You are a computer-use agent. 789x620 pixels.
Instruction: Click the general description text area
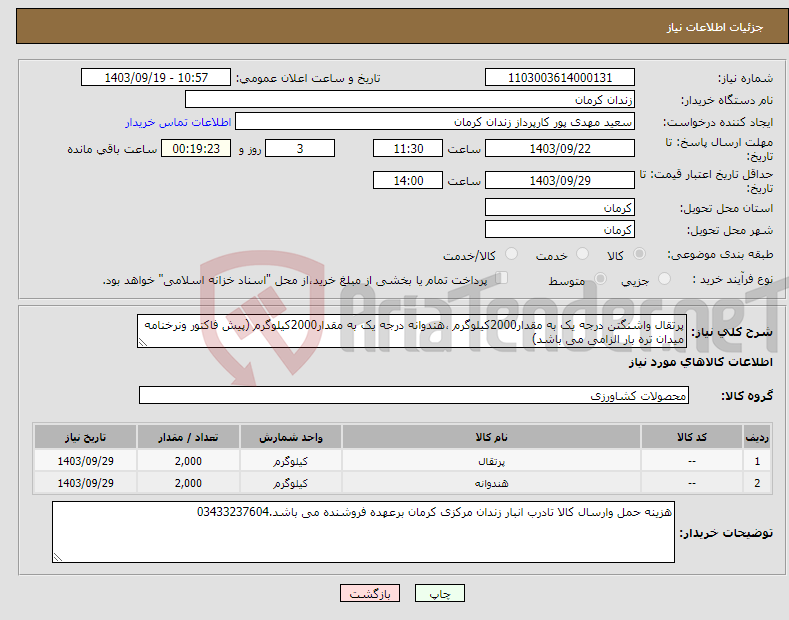pos(412,331)
